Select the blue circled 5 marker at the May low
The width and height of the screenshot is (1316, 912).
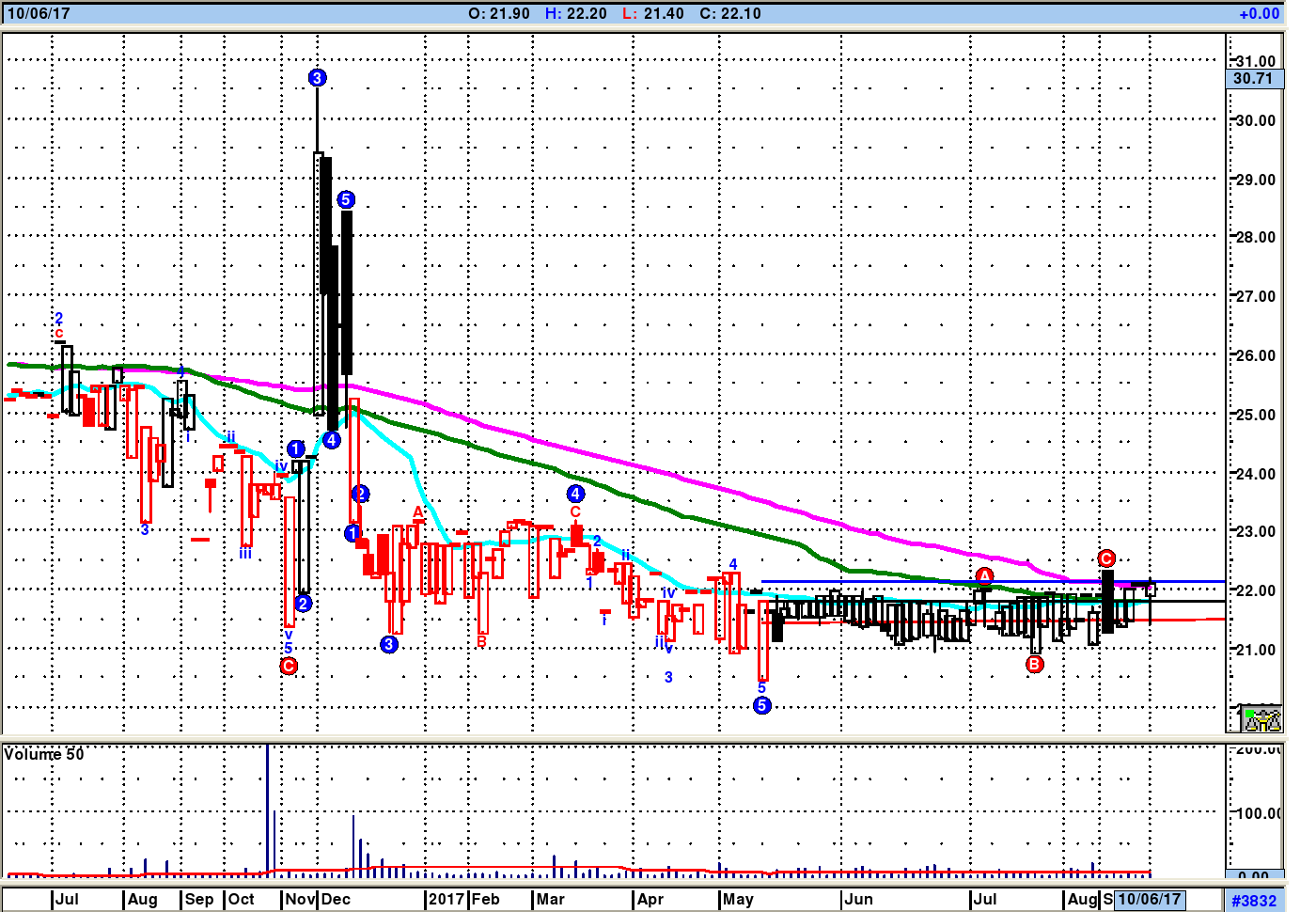(x=761, y=705)
